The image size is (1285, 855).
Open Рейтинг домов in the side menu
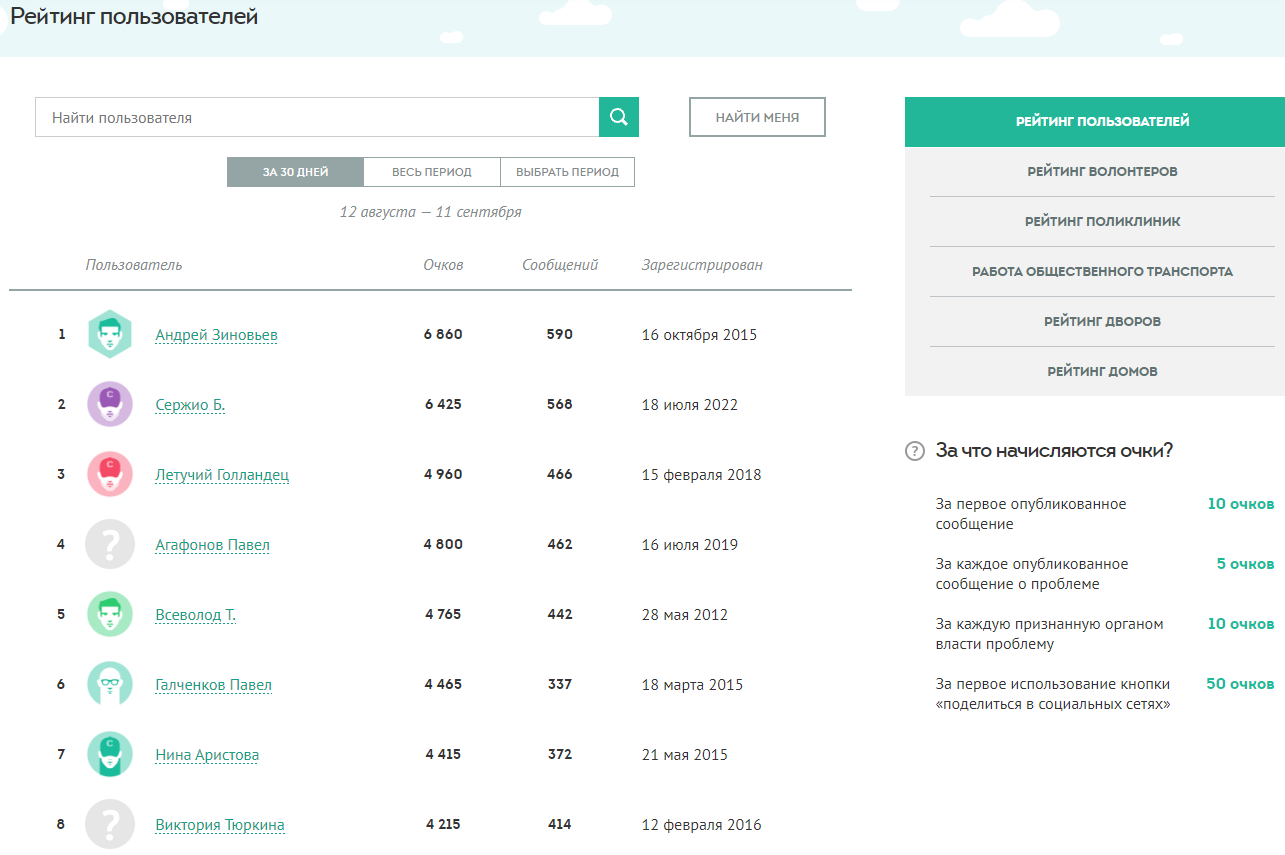[1102, 371]
